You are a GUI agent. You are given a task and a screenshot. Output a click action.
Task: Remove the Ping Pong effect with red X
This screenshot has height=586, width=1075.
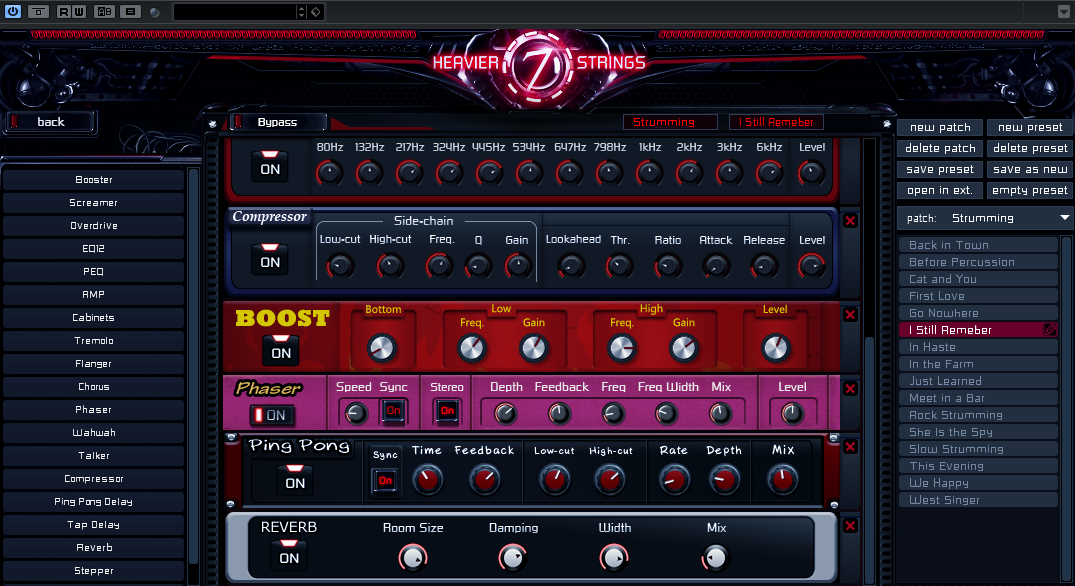click(850, 447)
